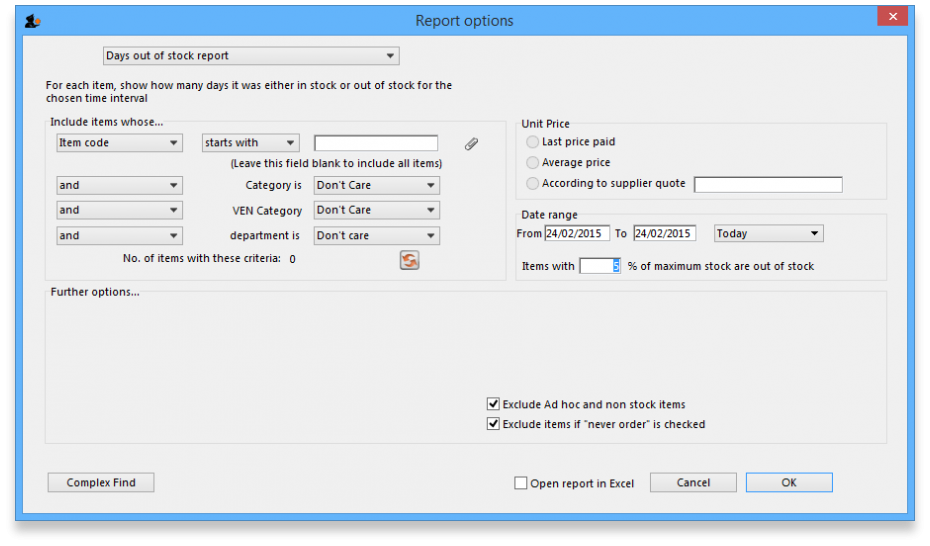Expand the Item code field dropdown
The image size is (930, 546).
point(119,143)
